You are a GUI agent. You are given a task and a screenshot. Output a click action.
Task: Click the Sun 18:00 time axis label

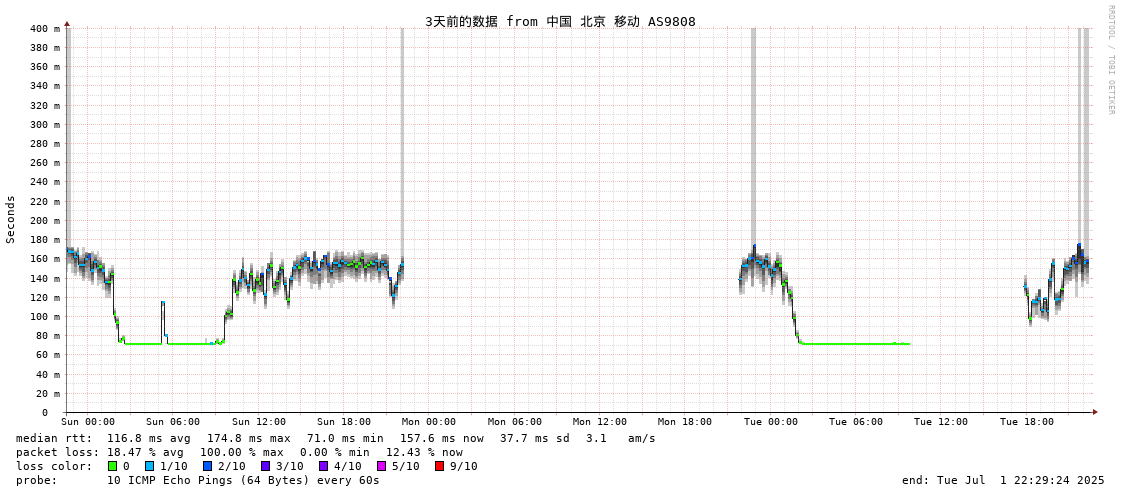click(344, 422)
